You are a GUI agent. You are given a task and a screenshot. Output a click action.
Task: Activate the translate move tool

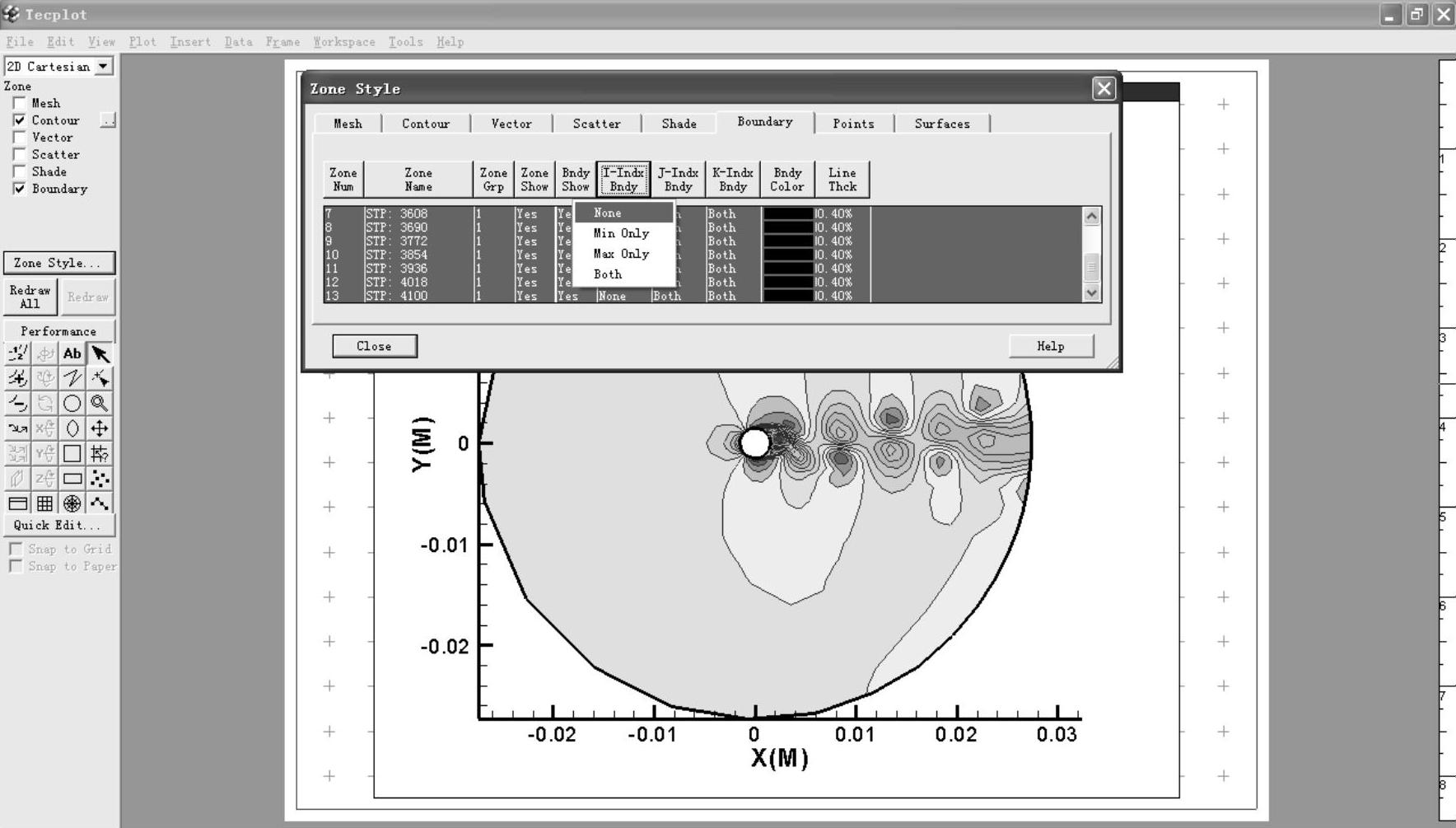coord(100,428)
